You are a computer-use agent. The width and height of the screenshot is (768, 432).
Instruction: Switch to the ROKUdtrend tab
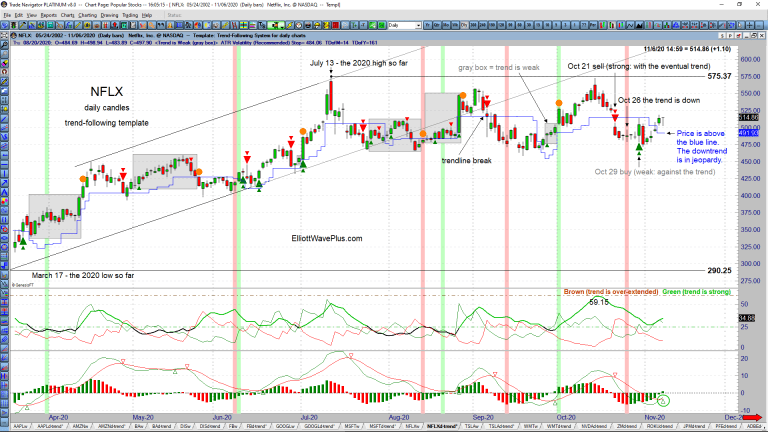[659, 427]
